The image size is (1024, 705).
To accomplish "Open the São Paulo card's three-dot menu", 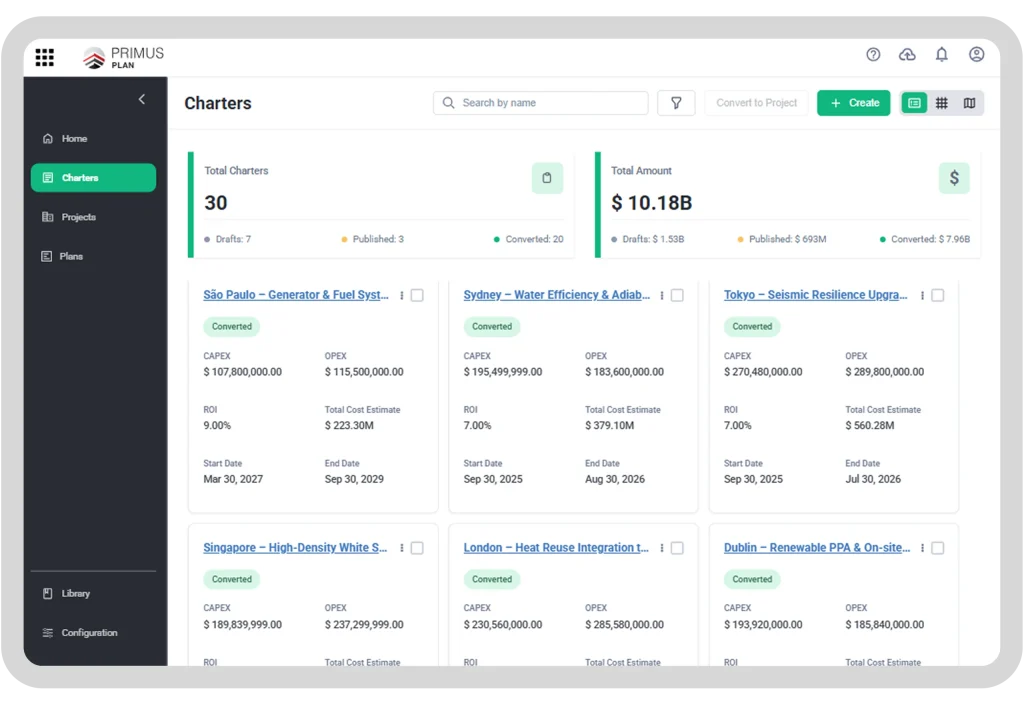I will click(402, 296).
